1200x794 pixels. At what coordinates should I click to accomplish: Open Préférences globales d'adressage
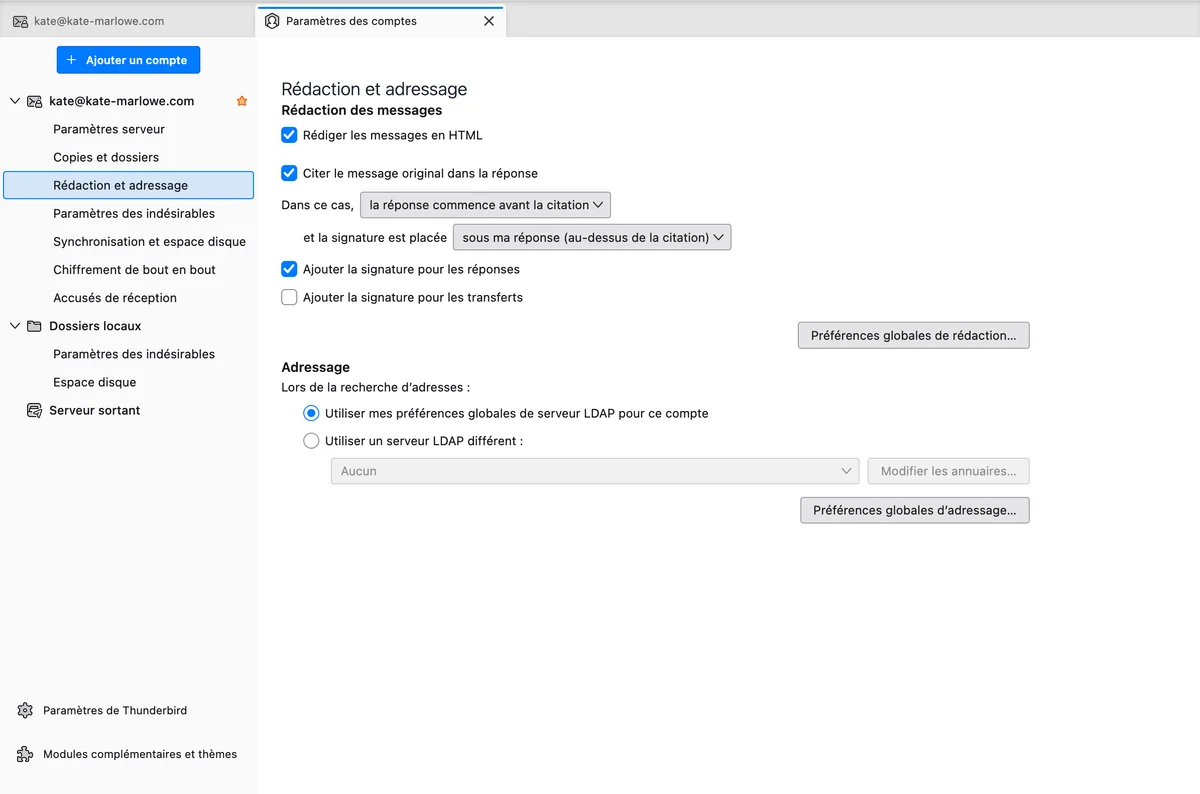(914, 510)
